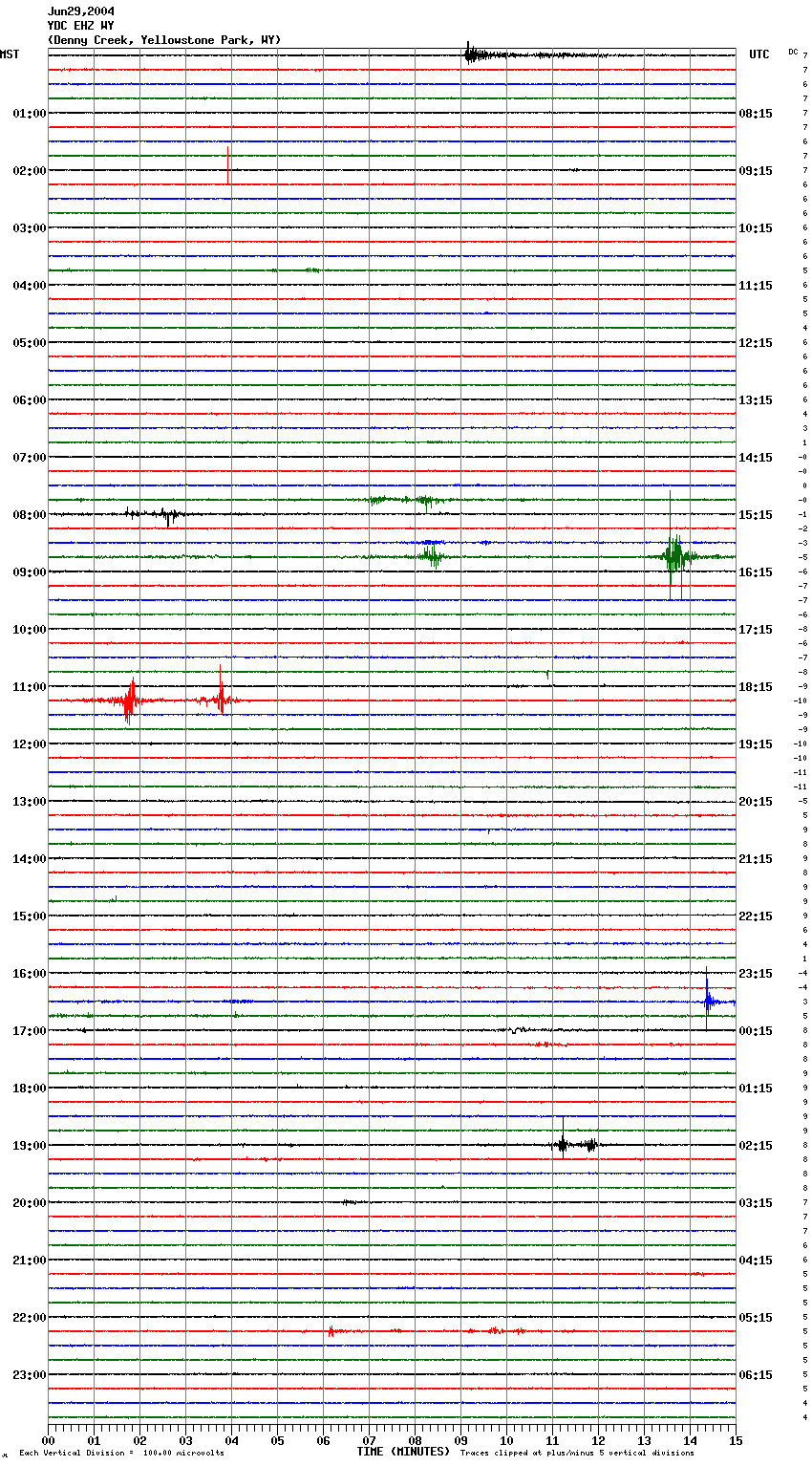The image size is (812, 1466).
Task: Click the '14:15' UTC time label
Action: [x=756, y=458]
